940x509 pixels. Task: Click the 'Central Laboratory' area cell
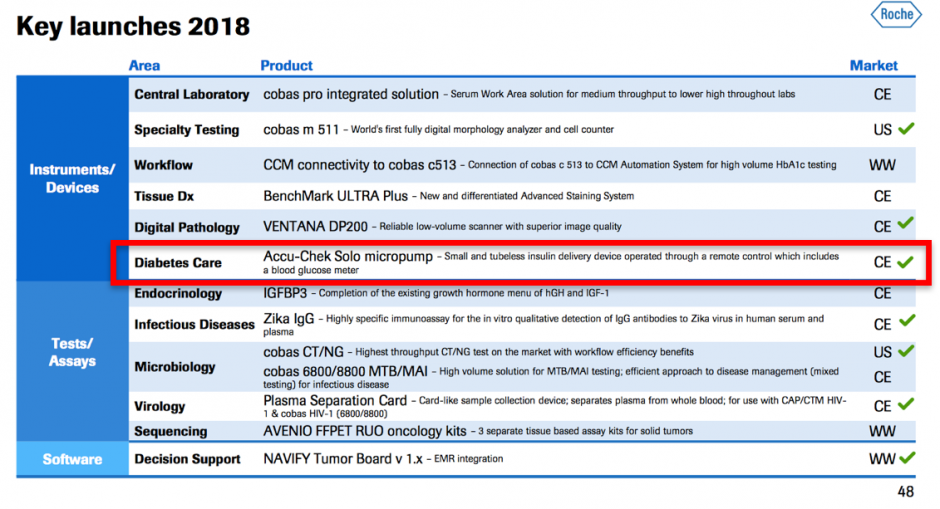[x=192, y=94]
